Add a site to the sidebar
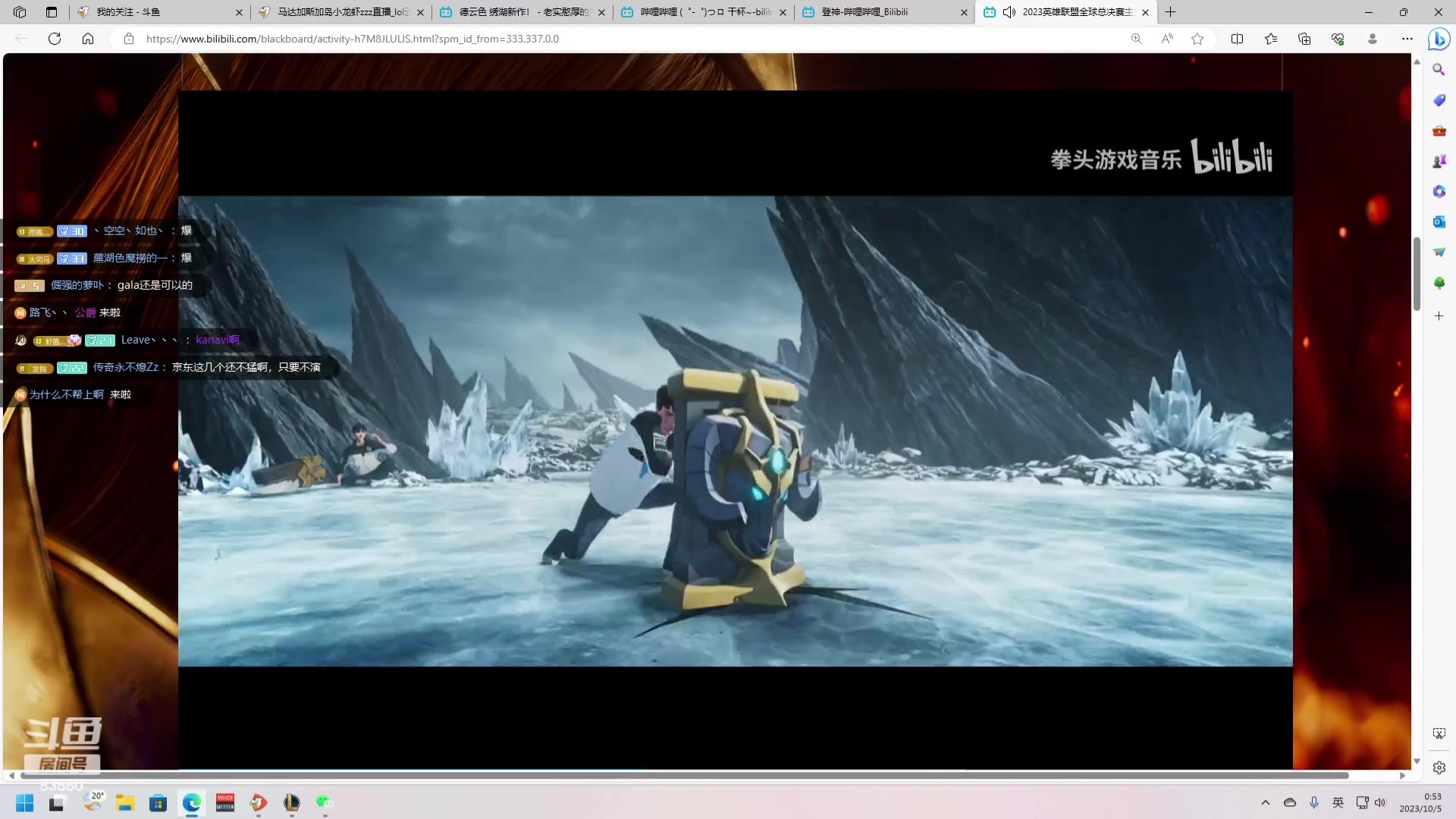The image size is (1456, 819). pos(1439,315)
